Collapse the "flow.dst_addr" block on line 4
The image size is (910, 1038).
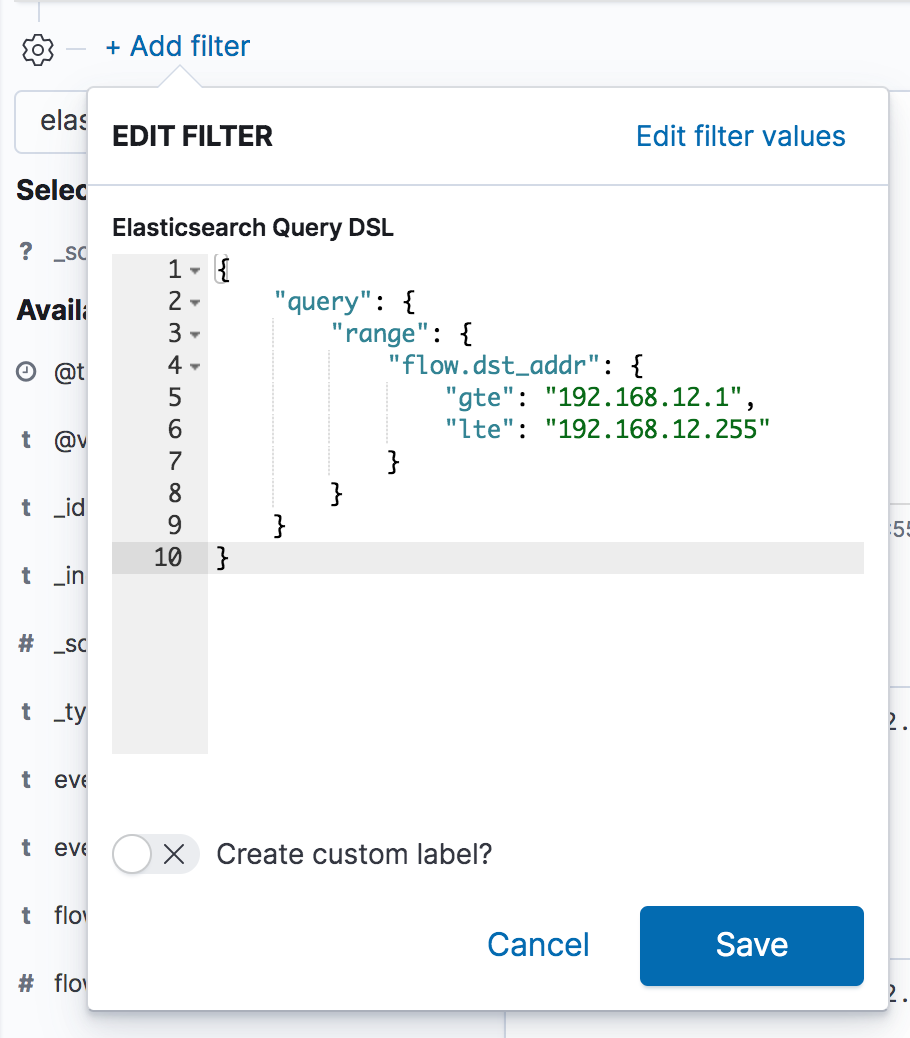coord(194,365)
